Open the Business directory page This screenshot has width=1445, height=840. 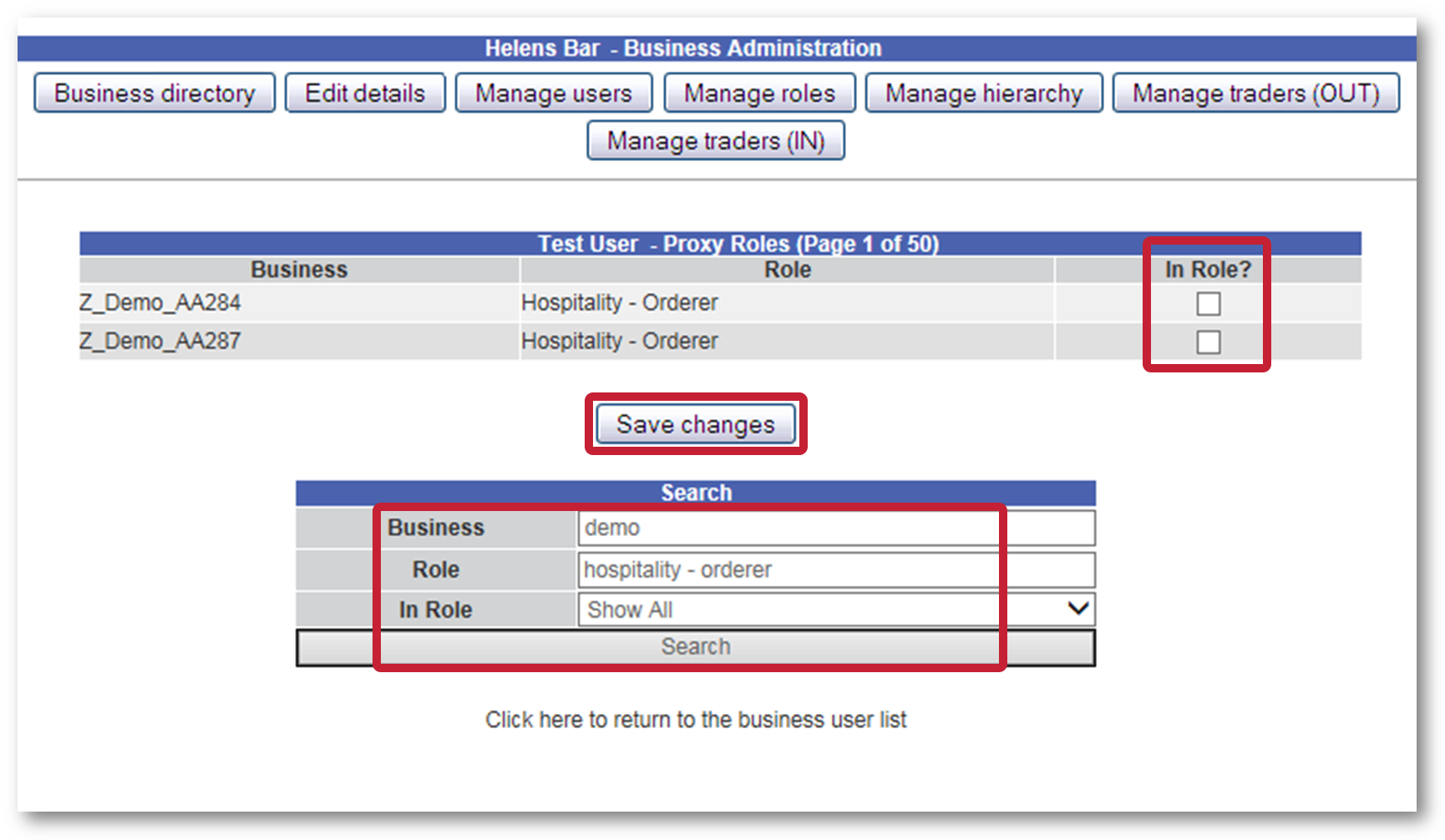click(154, 93)
